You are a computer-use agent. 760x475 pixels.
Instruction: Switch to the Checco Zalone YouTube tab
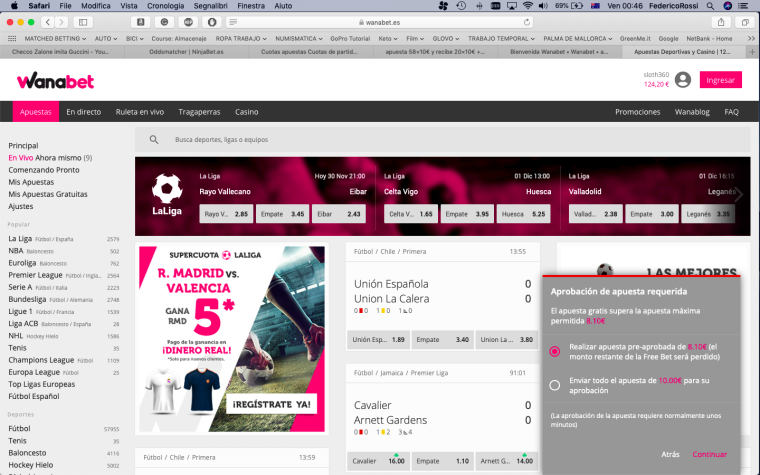(62, 51)
